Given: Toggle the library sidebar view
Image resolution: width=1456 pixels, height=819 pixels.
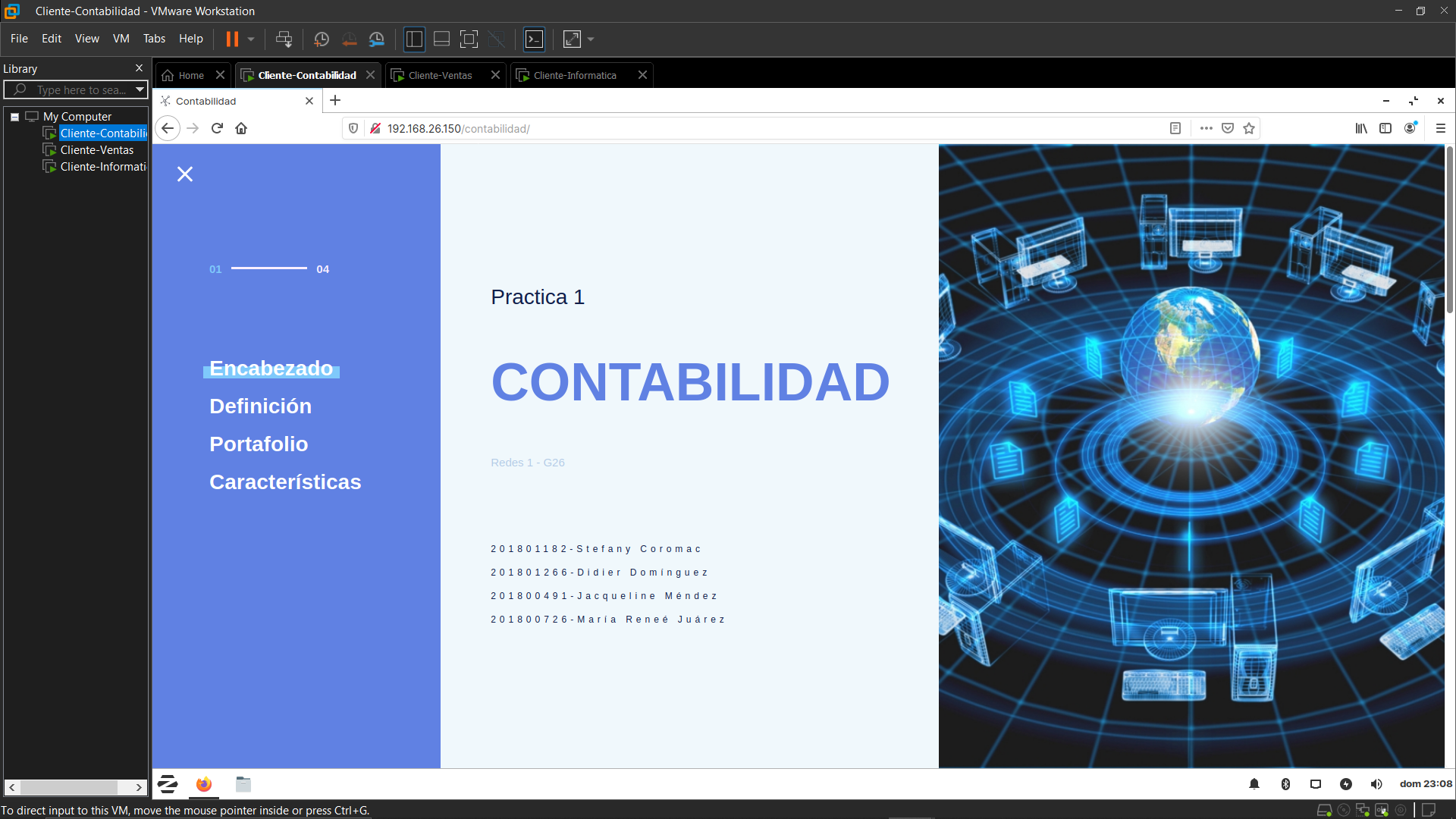Looking at the screenshot, I should (414, 39).
